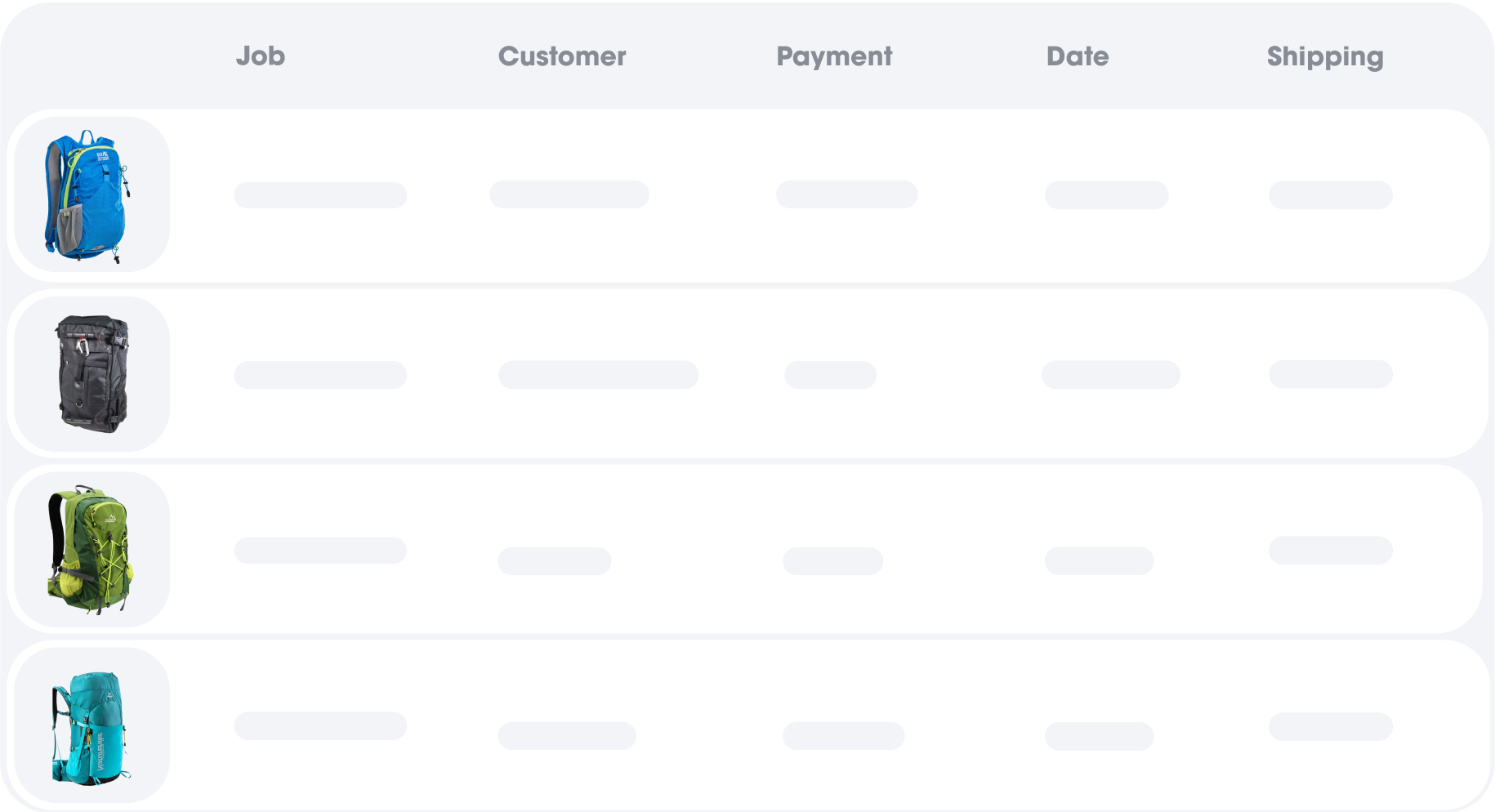
Task: Sort by the Customer column header
Action: click(x=562, y=56)
